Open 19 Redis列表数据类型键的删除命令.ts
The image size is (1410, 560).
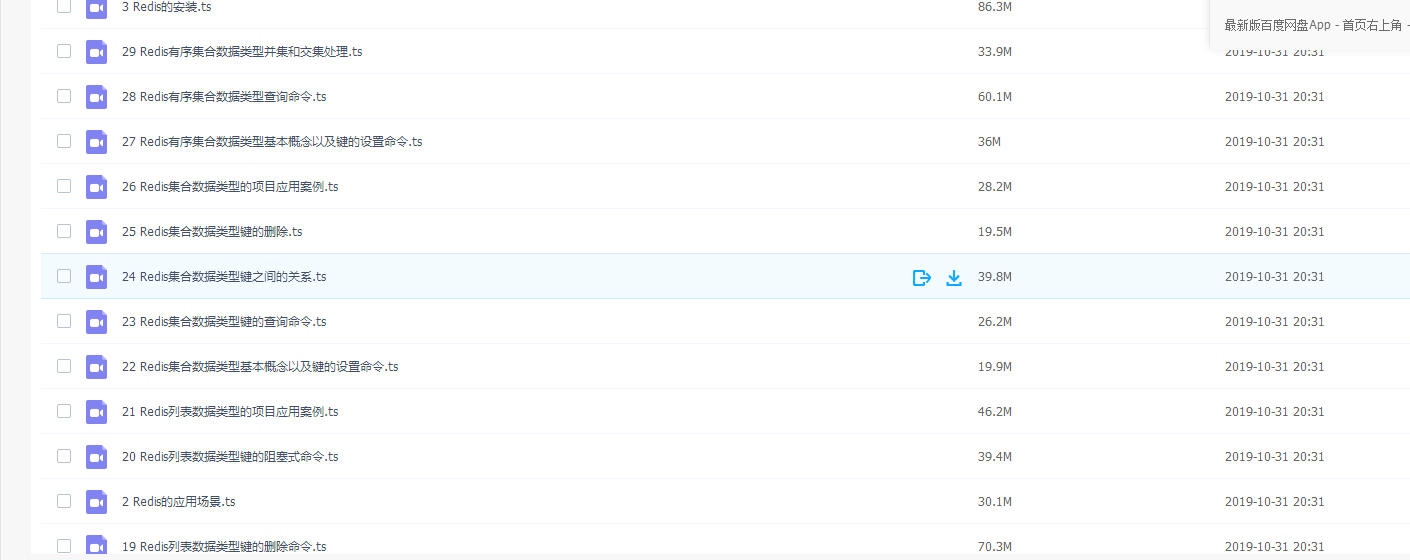click(224, 547)
